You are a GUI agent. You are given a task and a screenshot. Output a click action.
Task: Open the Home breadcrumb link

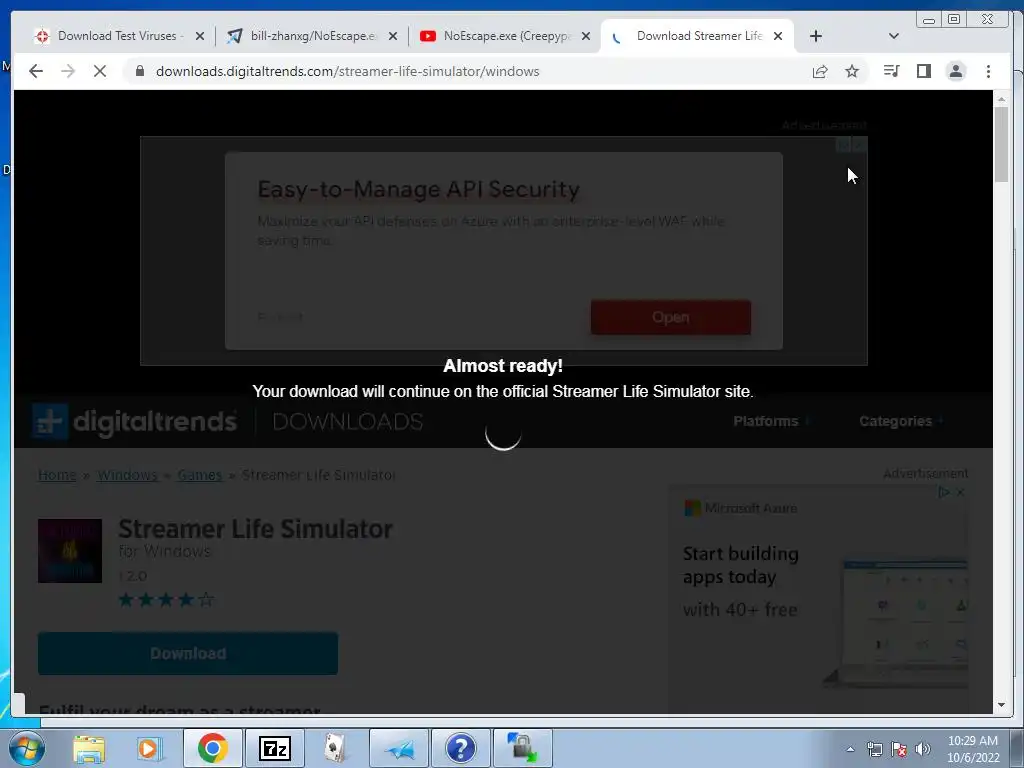point(57,475)
